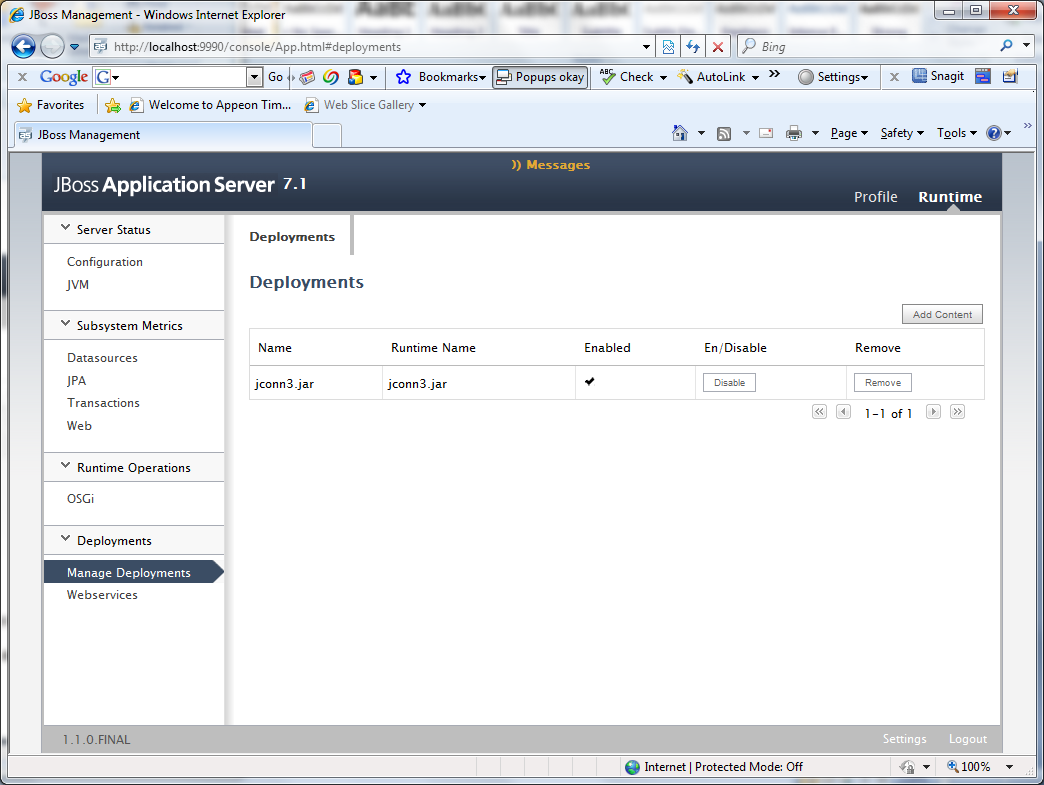Screen dimensions: 1044x785
Task: Open the Tools menu
Action: point(957,133)
